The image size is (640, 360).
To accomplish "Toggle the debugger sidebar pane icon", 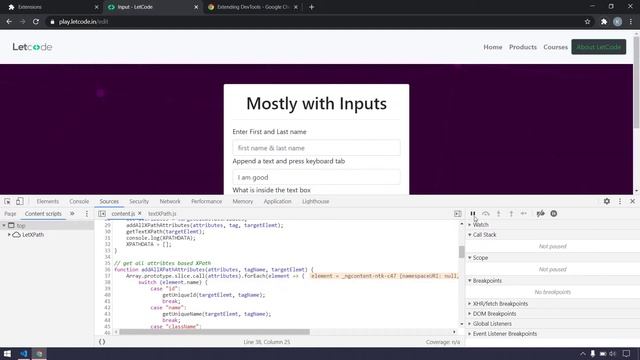I will click(x=458, y=213).
